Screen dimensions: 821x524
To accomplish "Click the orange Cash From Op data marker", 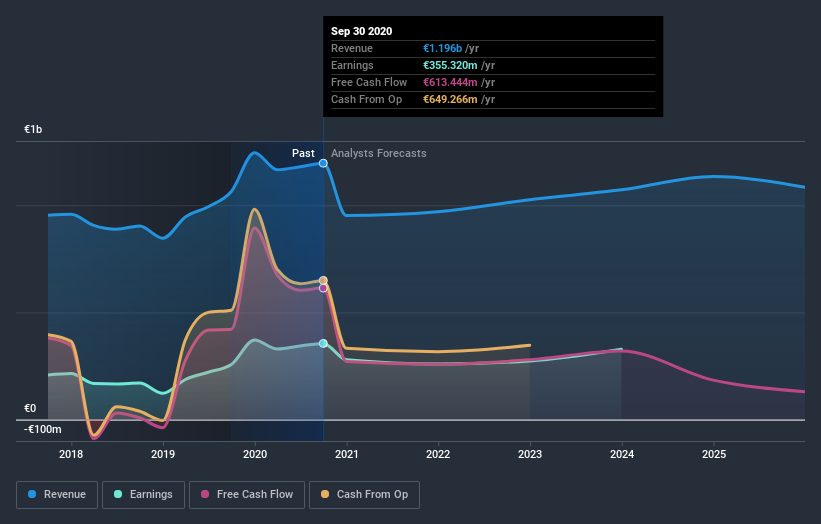I will [x=323, y=281].
